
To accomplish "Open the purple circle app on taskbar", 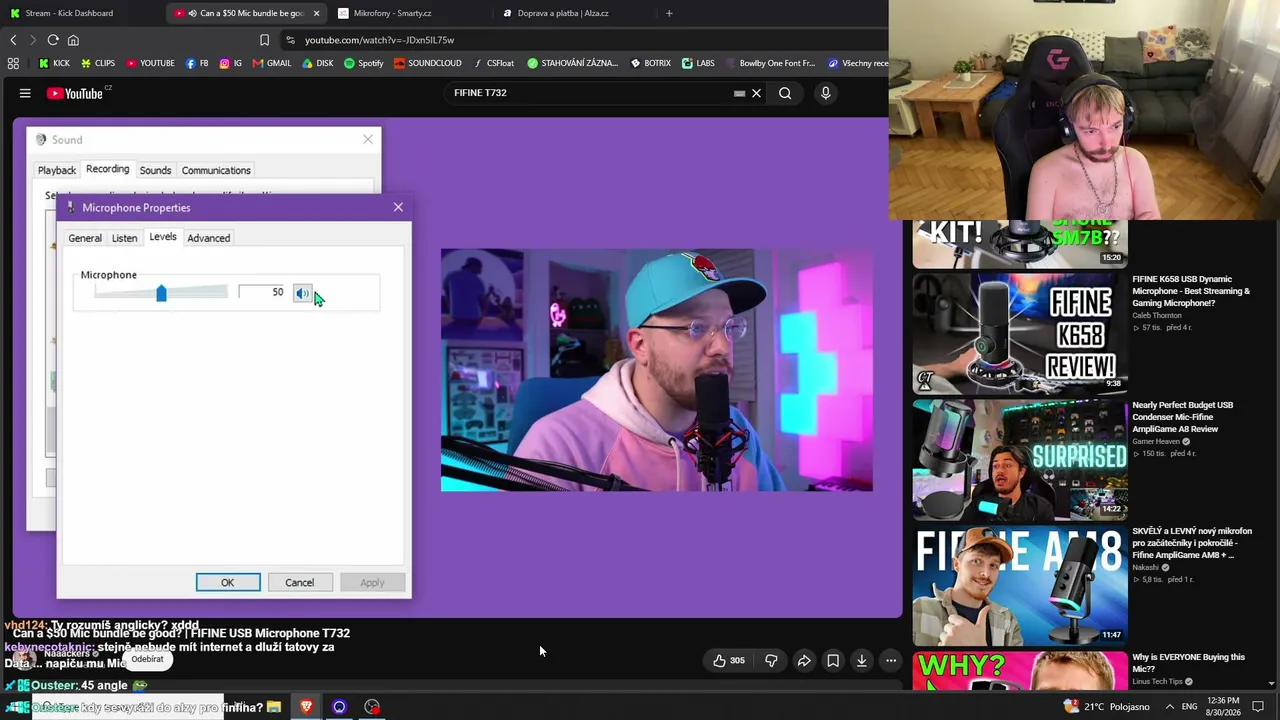I will tap(339, 707).
